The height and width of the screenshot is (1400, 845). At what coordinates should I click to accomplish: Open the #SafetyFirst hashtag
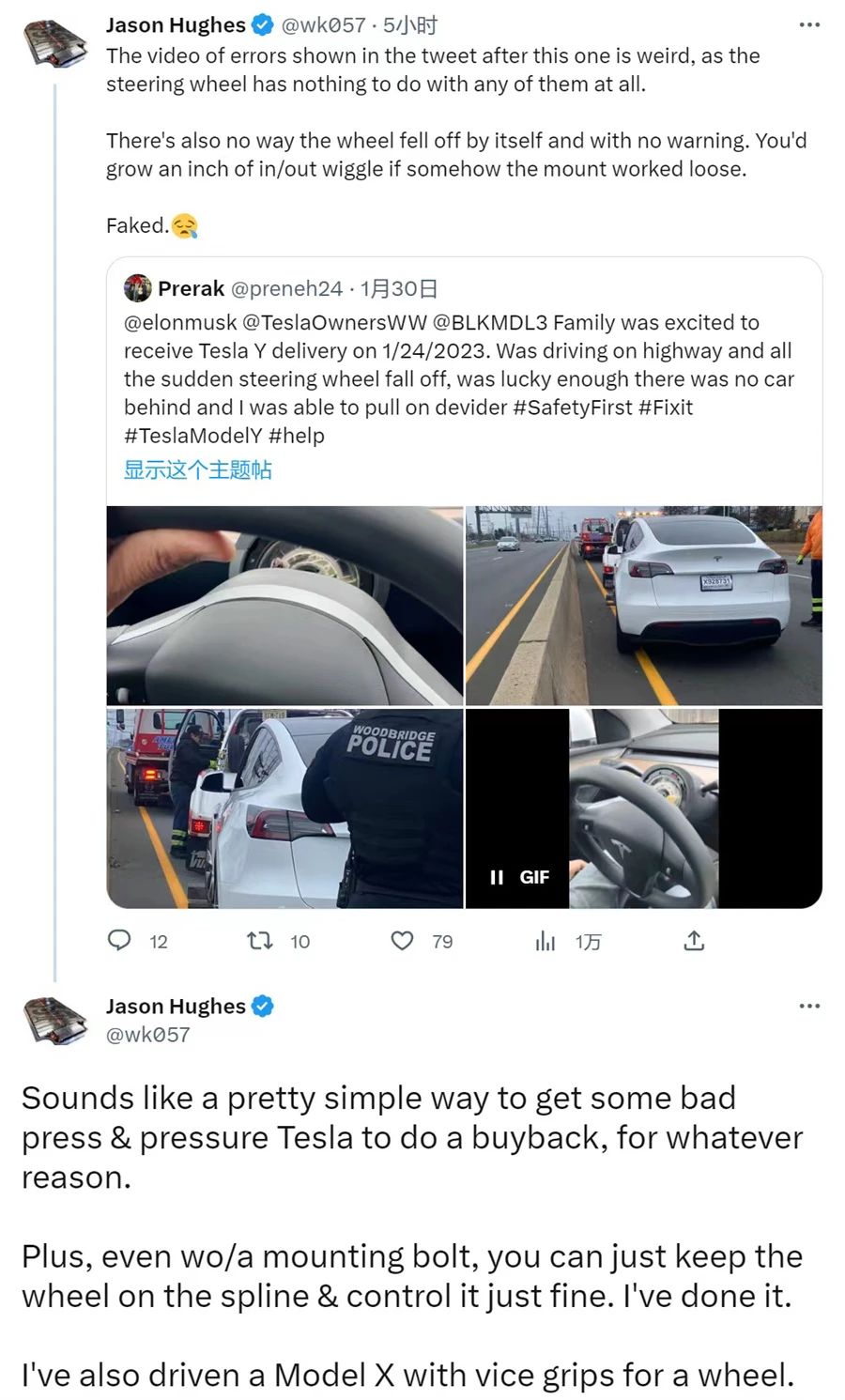572,407
